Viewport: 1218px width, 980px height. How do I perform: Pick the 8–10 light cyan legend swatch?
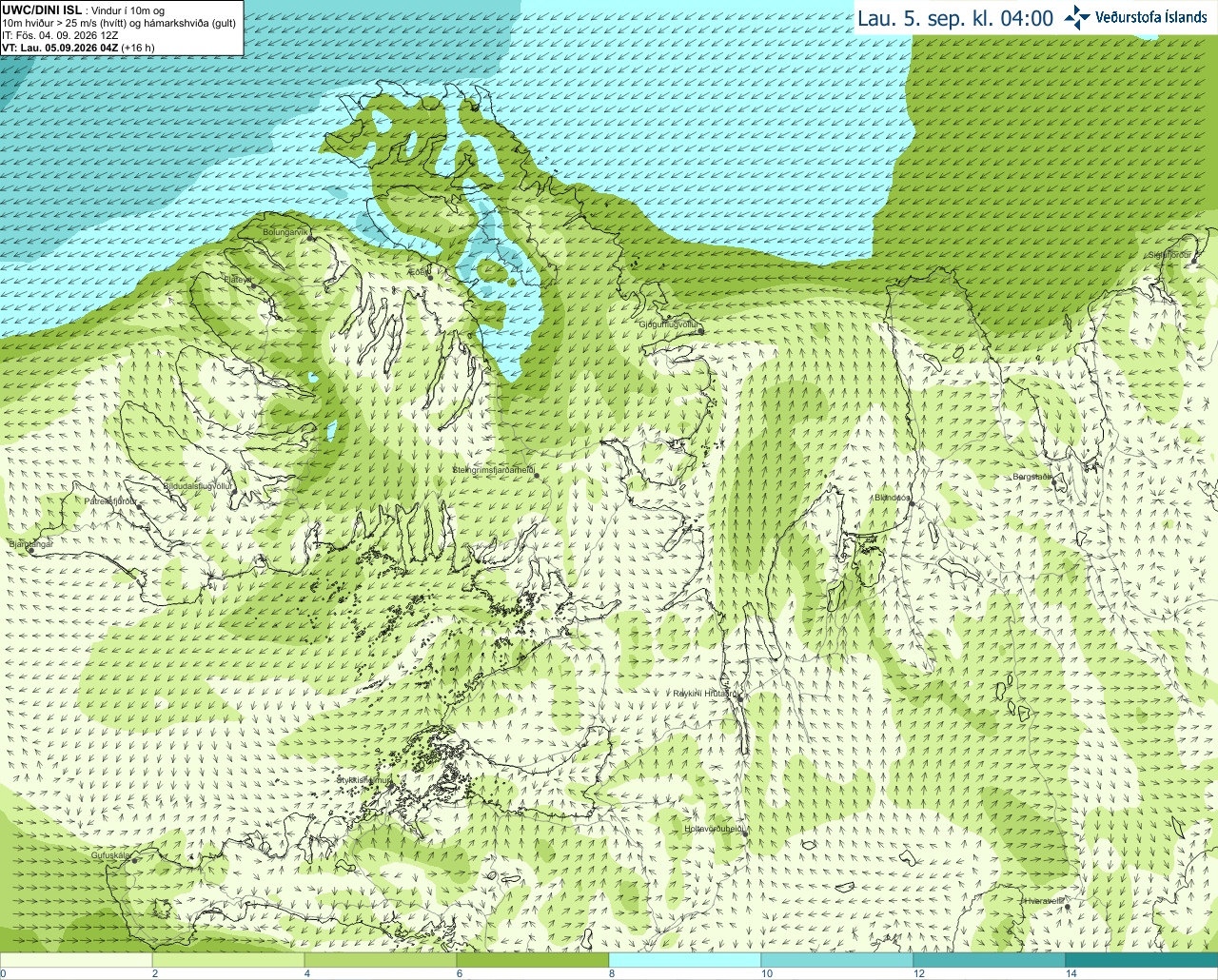click(685, 960)
